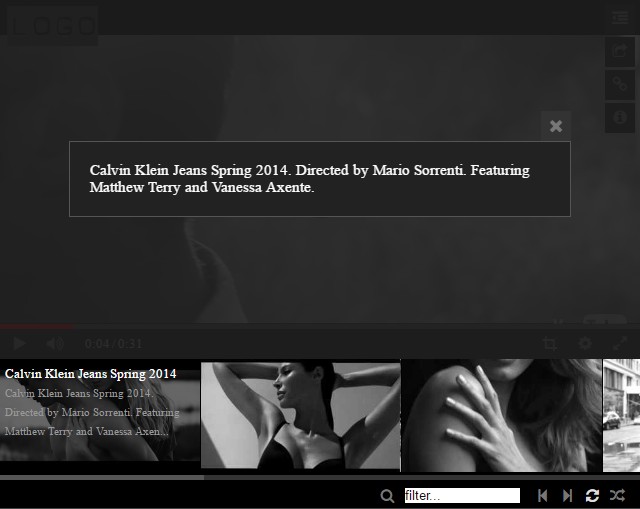Image resolution: width=640 pixels, height=509 pixels.
Task: Close the video description popup
Action: coord(556,126)
